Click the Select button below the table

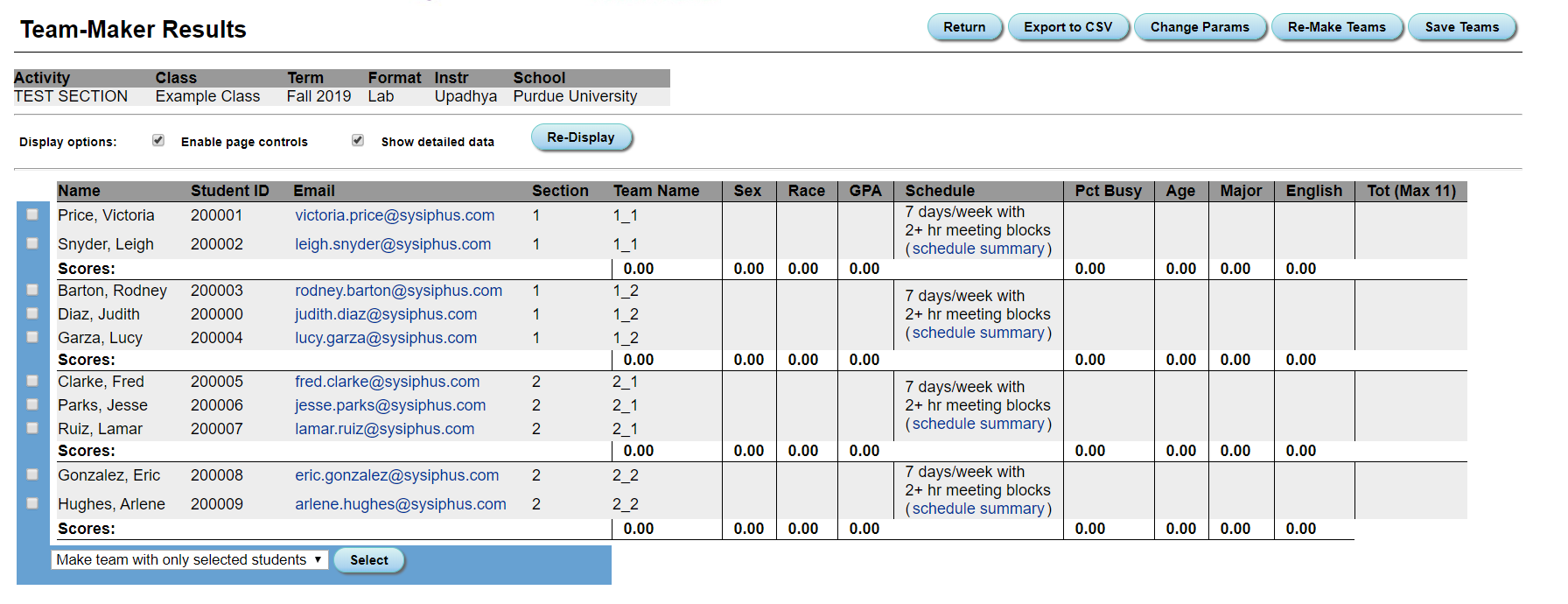click(368, 560)
